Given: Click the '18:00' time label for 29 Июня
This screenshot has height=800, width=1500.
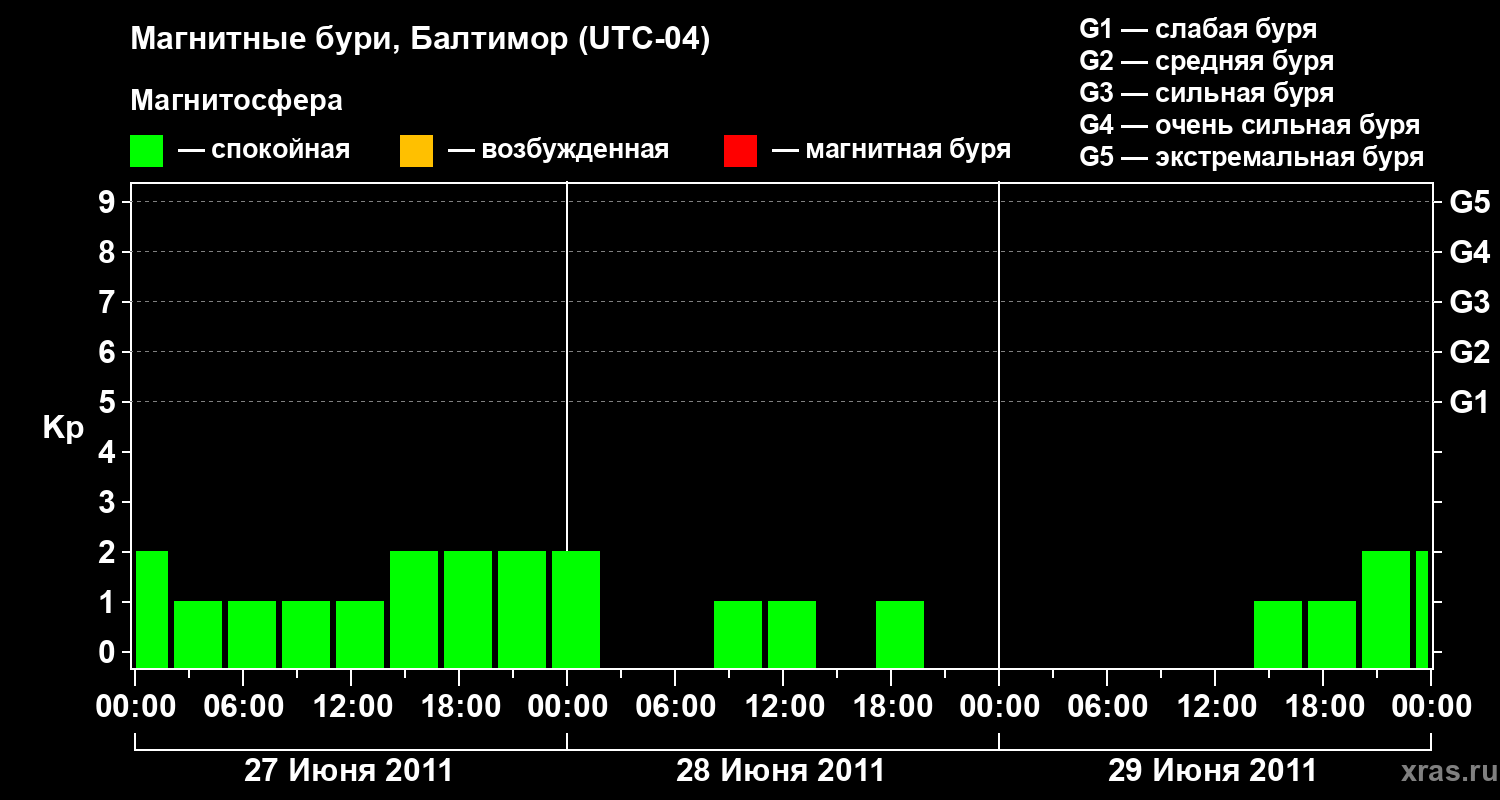Looking at the screenshot, I should 1323,707.
